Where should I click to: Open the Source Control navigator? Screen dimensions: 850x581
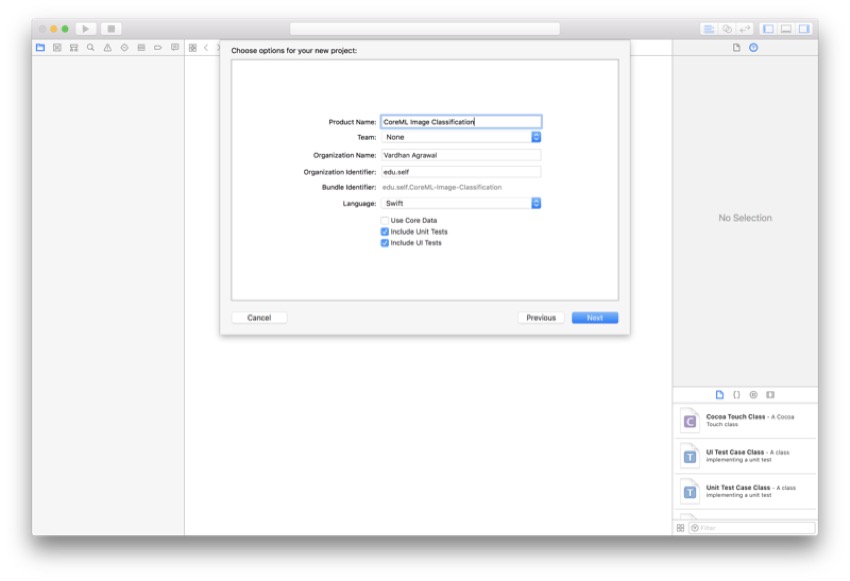pyautogui.click(x=59, y=45)
